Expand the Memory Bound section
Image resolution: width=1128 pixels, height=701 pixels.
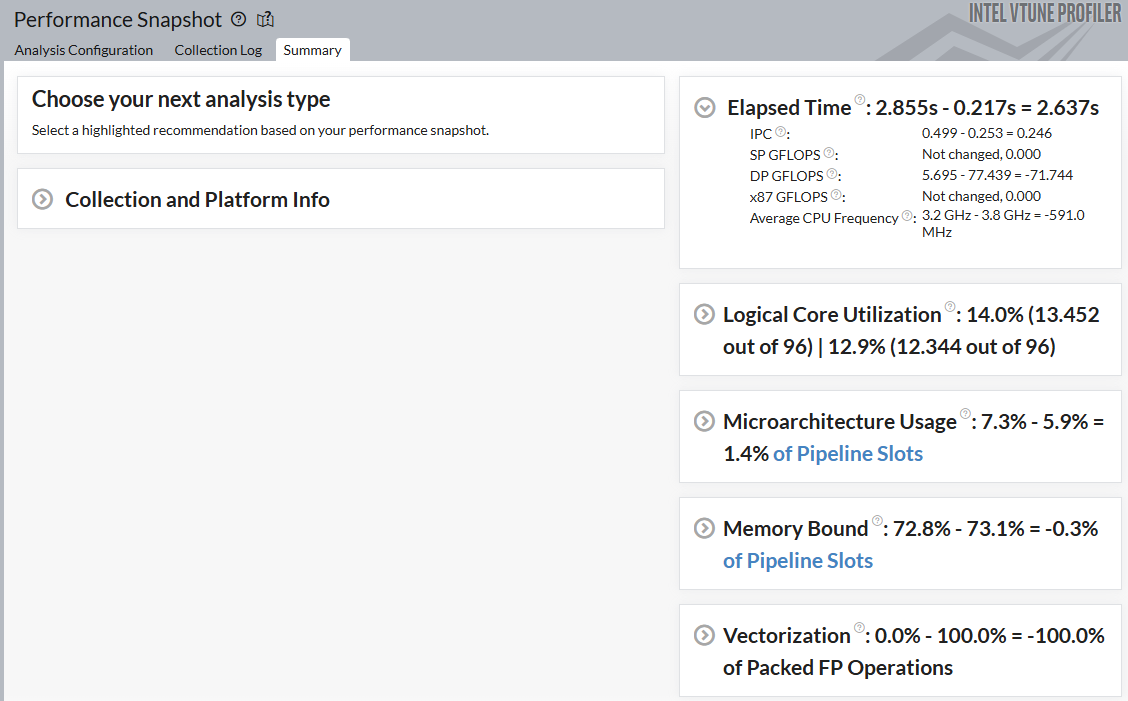coord(704,528)
